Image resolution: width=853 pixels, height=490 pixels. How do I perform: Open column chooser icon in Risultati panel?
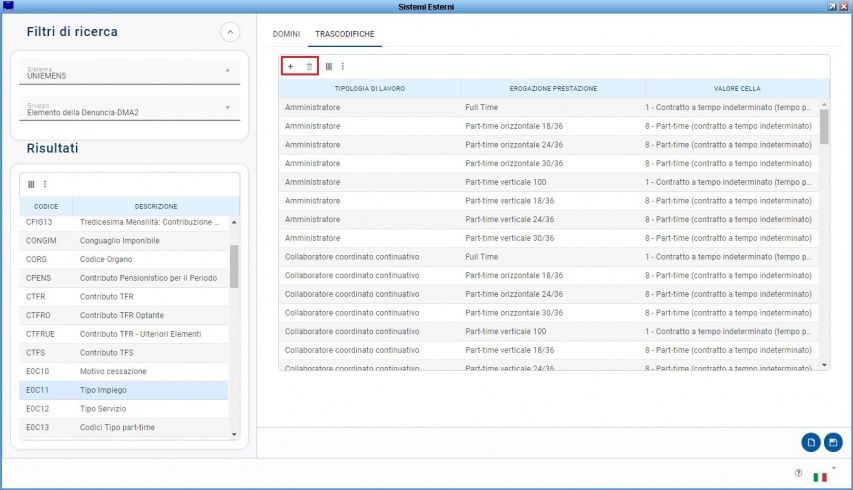point(31,184)
